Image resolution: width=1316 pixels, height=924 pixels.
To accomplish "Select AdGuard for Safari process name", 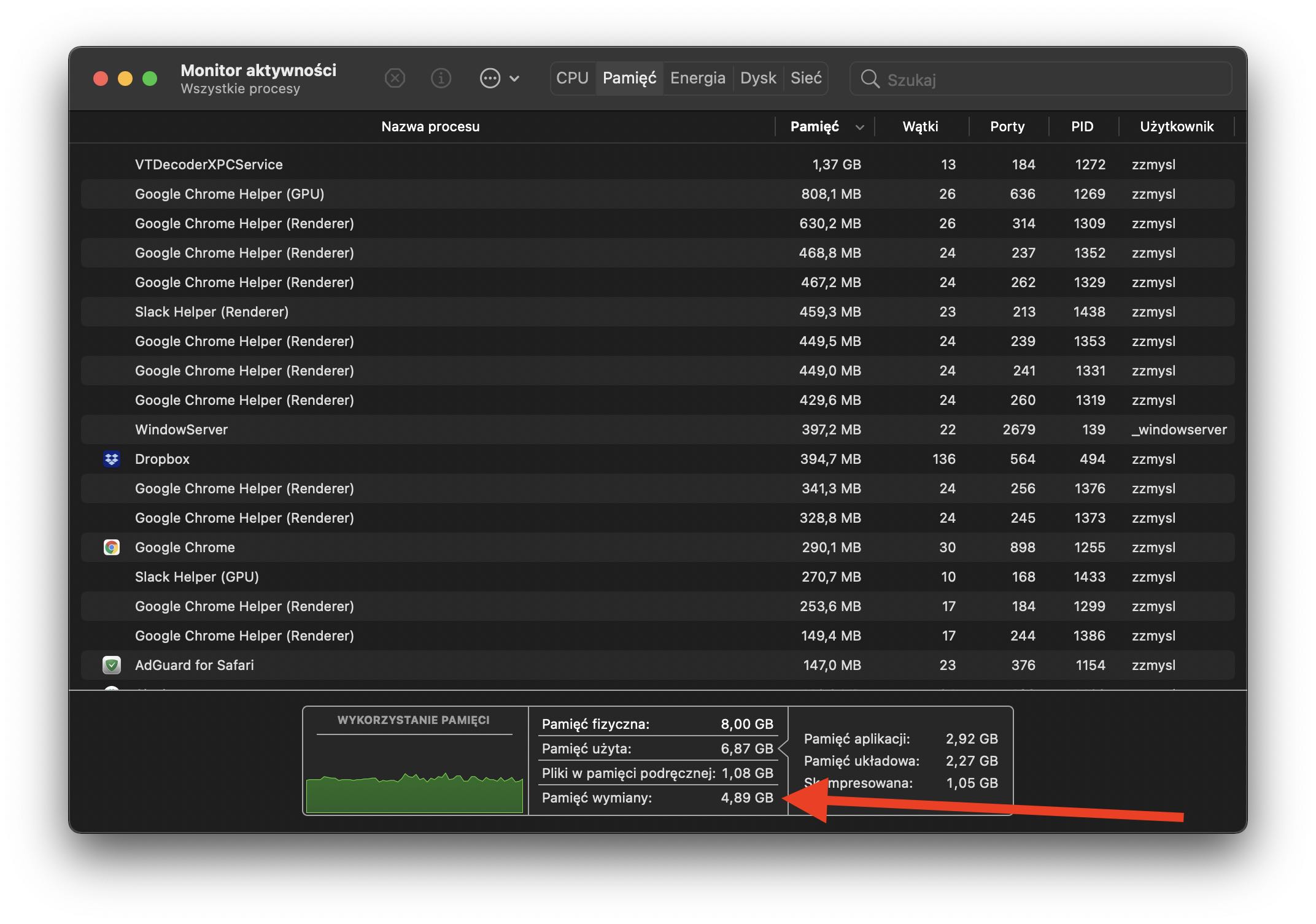I will [x=194, y=665].
